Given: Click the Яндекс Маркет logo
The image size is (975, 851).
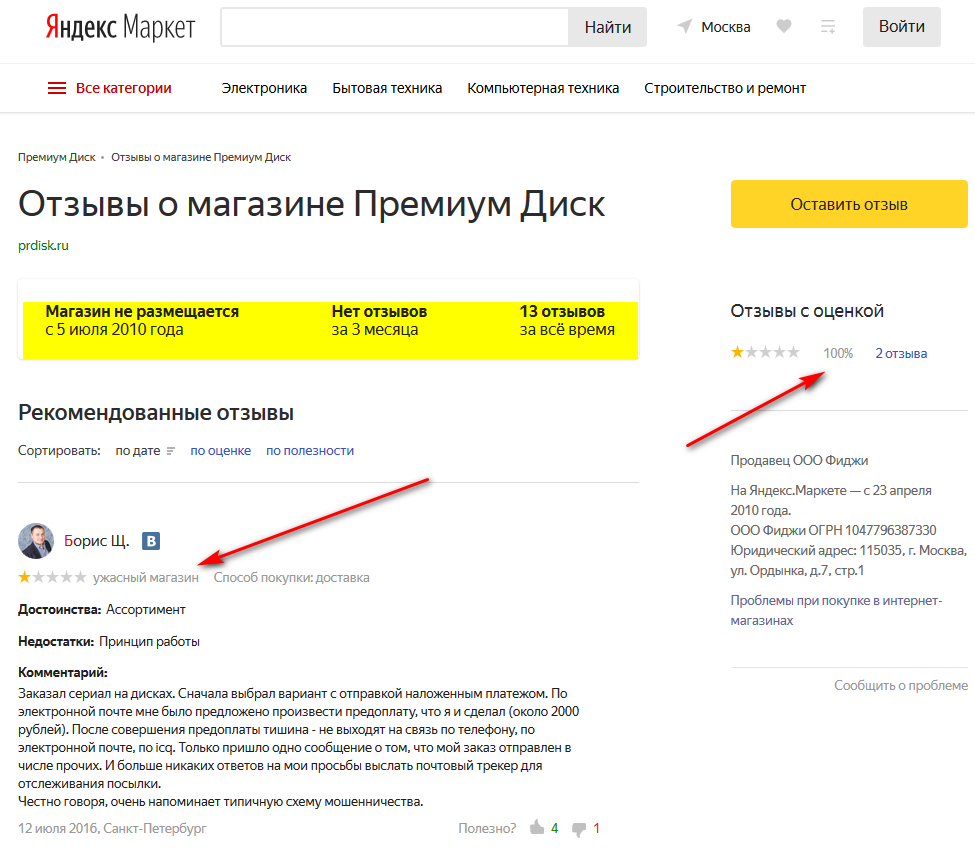Looking at the screenshot, I should click(x=120, y=27).
